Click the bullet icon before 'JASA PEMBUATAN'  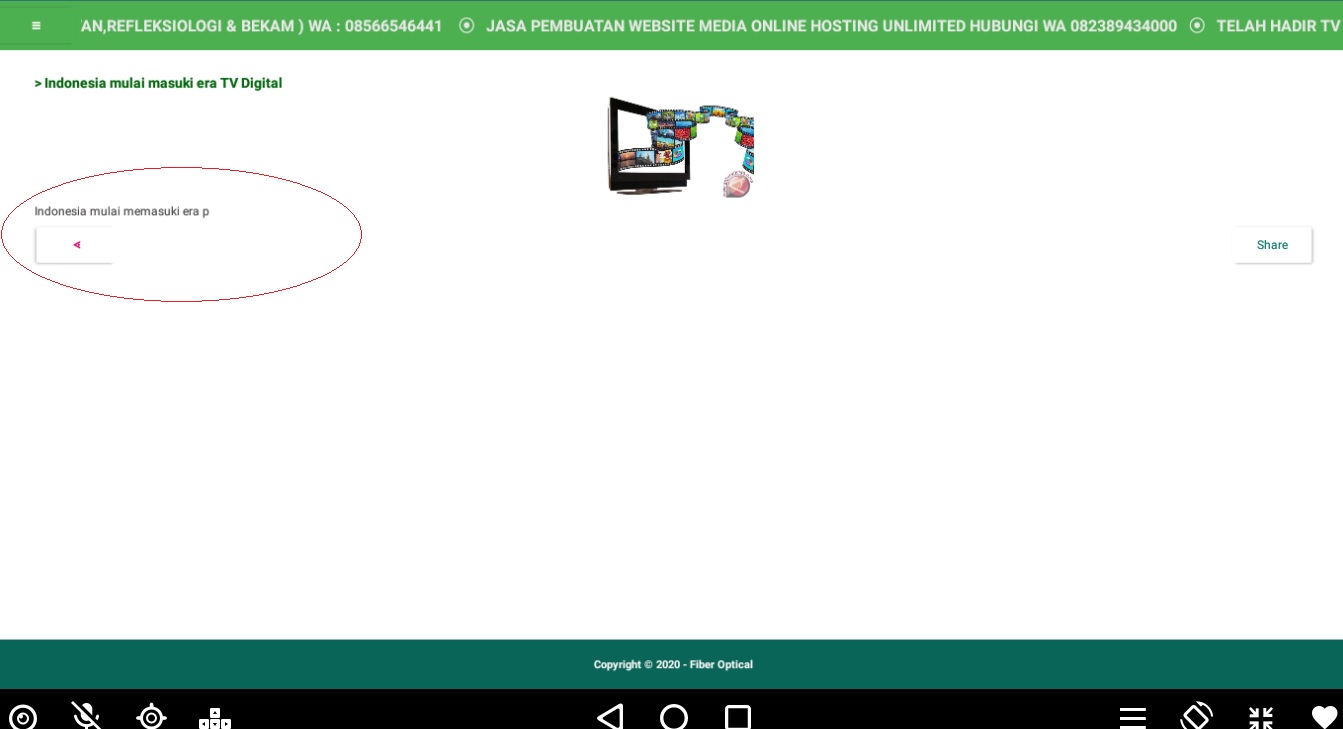(x=466, y=26)
